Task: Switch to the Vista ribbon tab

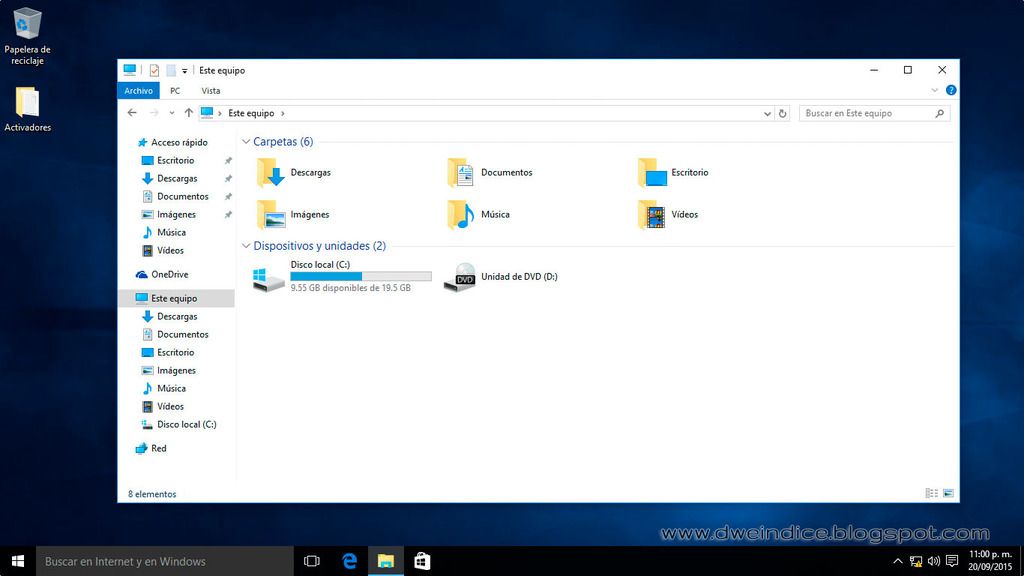Action: click(211, 90)
